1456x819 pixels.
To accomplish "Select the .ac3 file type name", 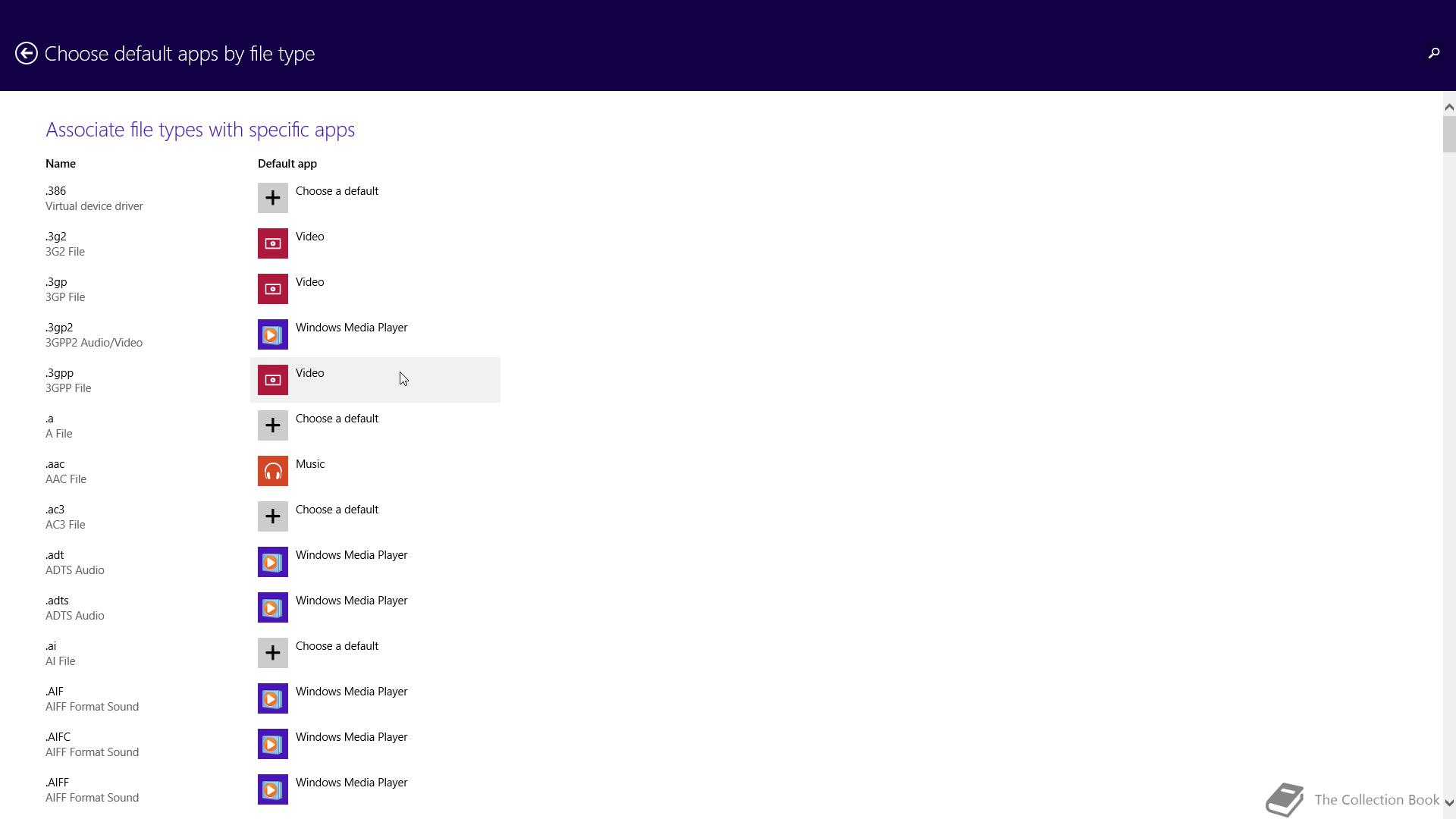I will click(x=55, y=510).
